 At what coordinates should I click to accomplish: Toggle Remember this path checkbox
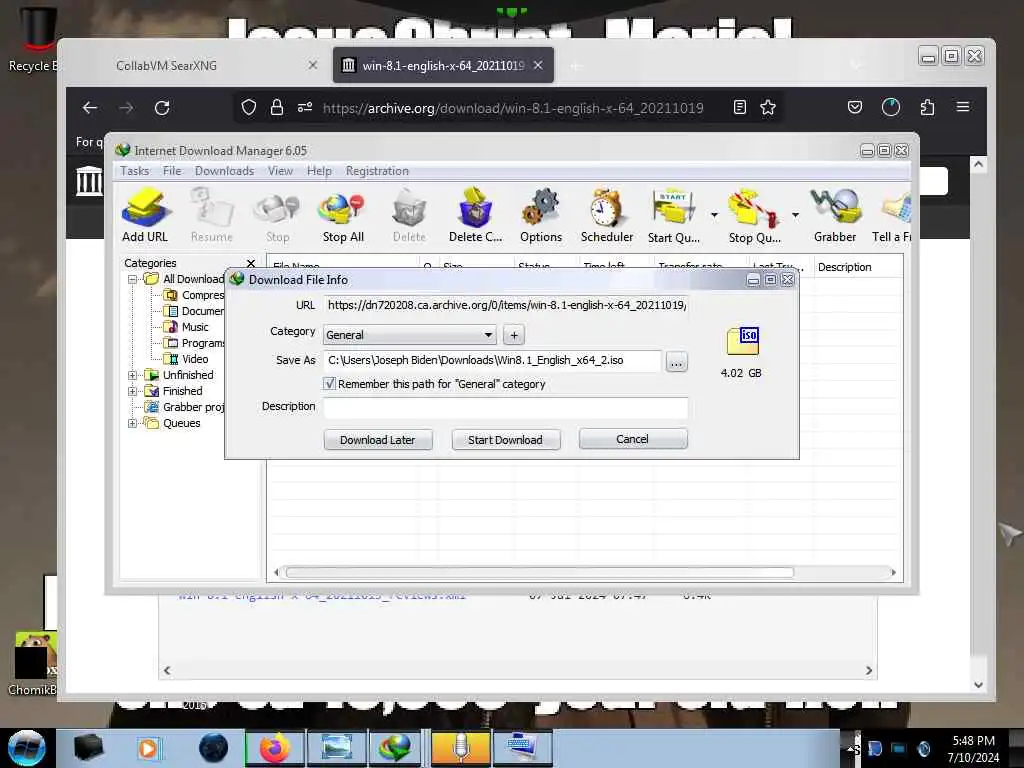tap(329, 384)
